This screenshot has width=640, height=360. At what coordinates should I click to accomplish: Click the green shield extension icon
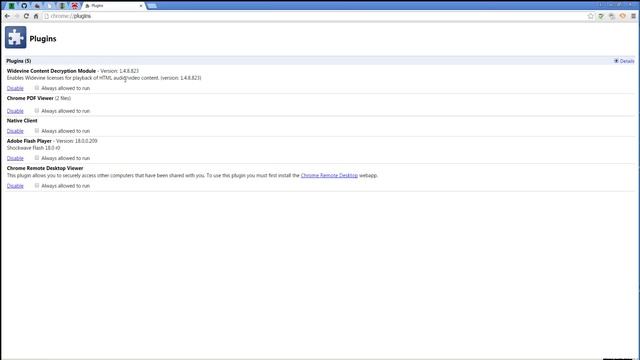[601, 16]
